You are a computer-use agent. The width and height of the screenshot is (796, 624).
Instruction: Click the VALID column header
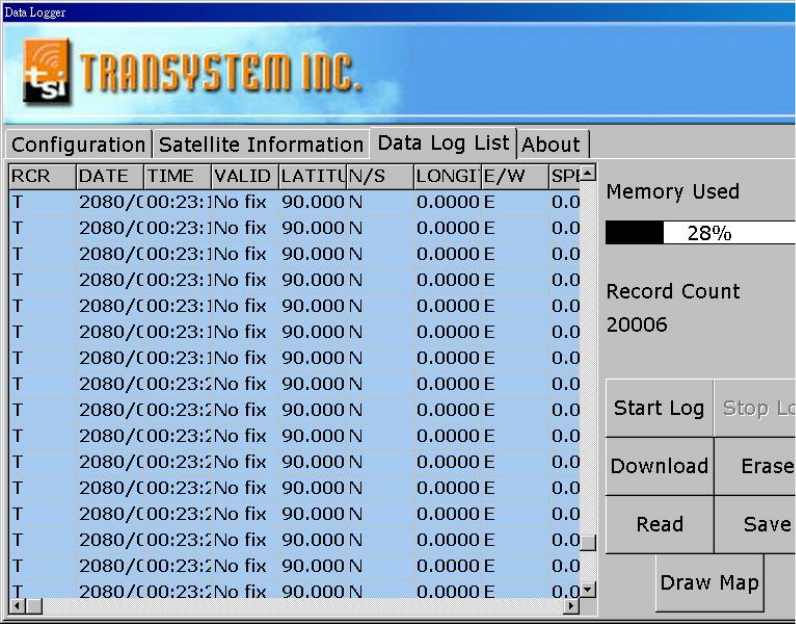[245, 176]
